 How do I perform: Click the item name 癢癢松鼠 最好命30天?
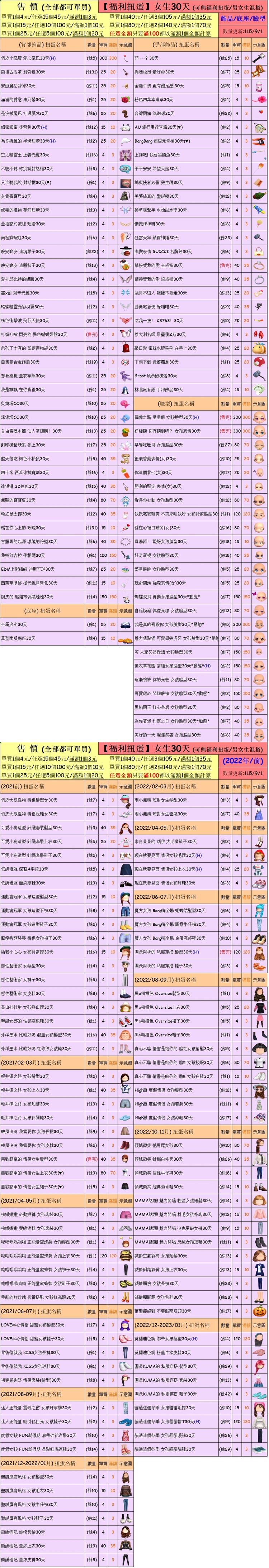(x=154, y=72)
